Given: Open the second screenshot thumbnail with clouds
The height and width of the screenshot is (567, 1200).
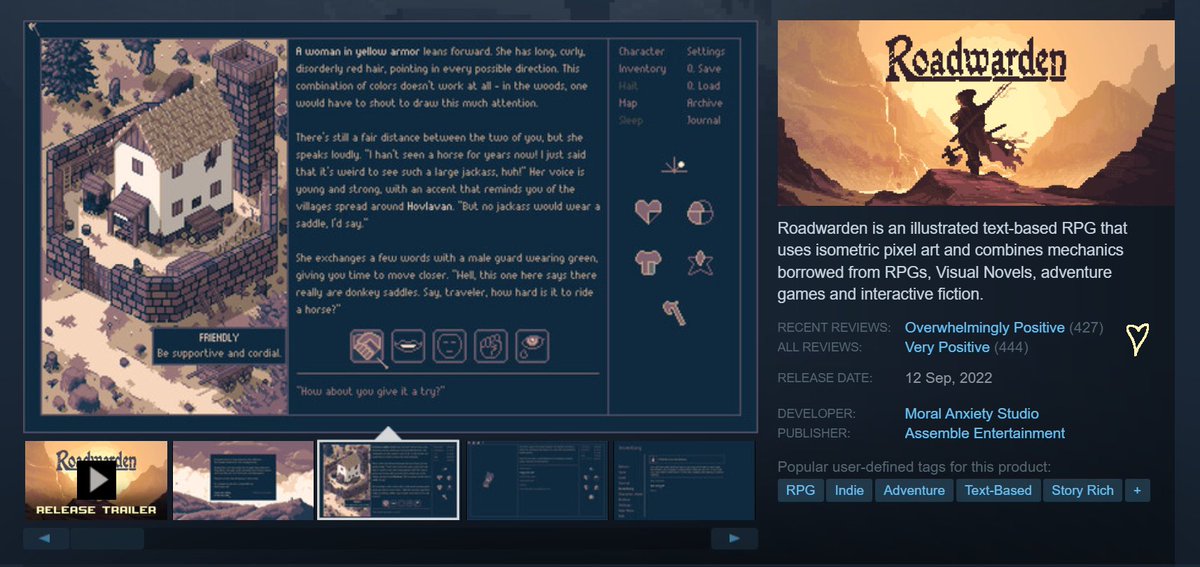Looking at the screenshot, I should 242,480.
